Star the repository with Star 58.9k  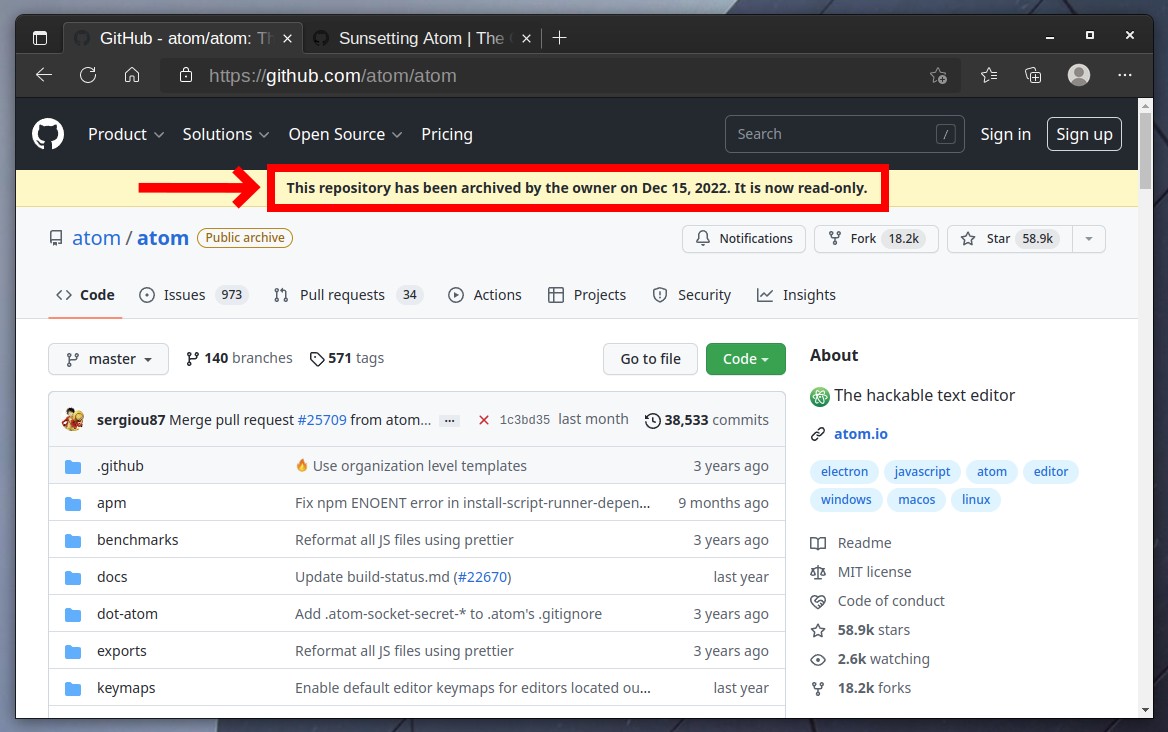tap(1010, 238)
